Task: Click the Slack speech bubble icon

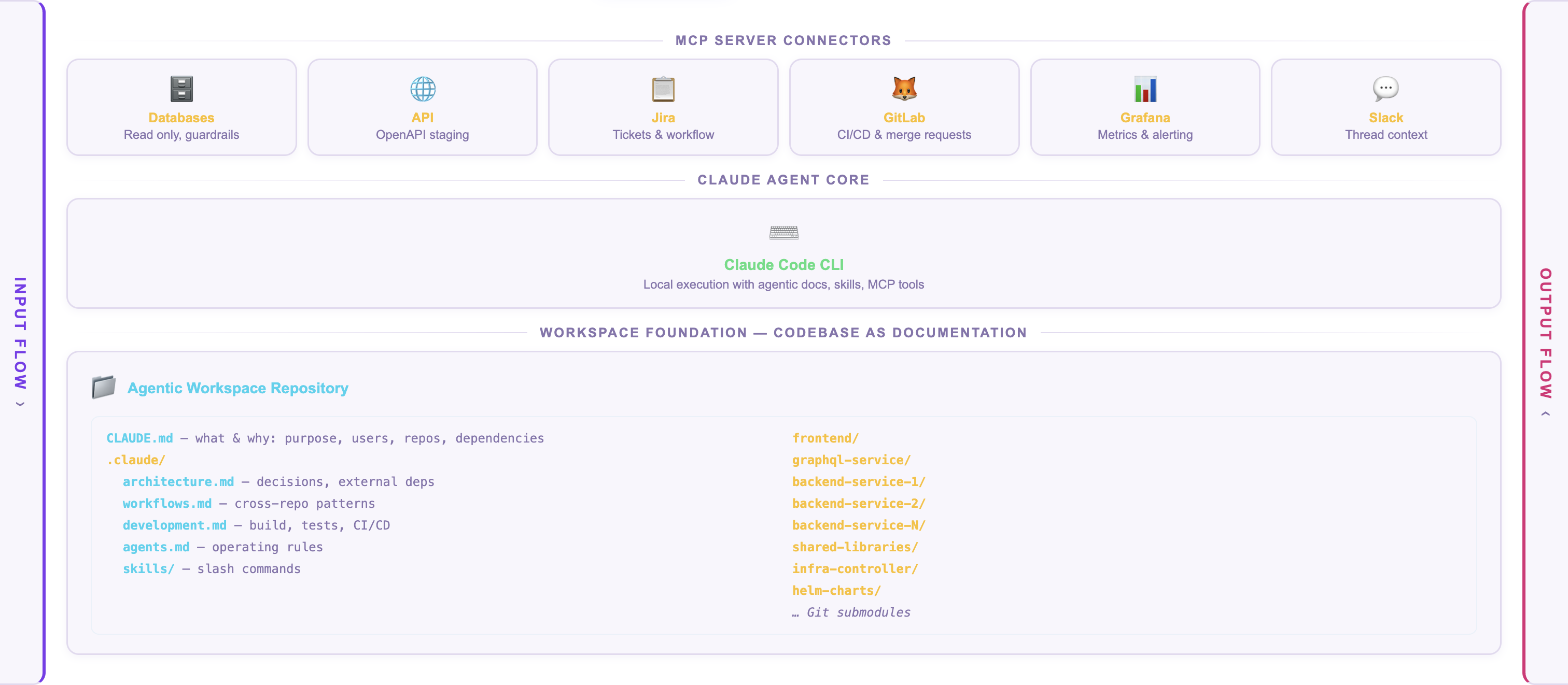Action: click(x=1385, y=89)
